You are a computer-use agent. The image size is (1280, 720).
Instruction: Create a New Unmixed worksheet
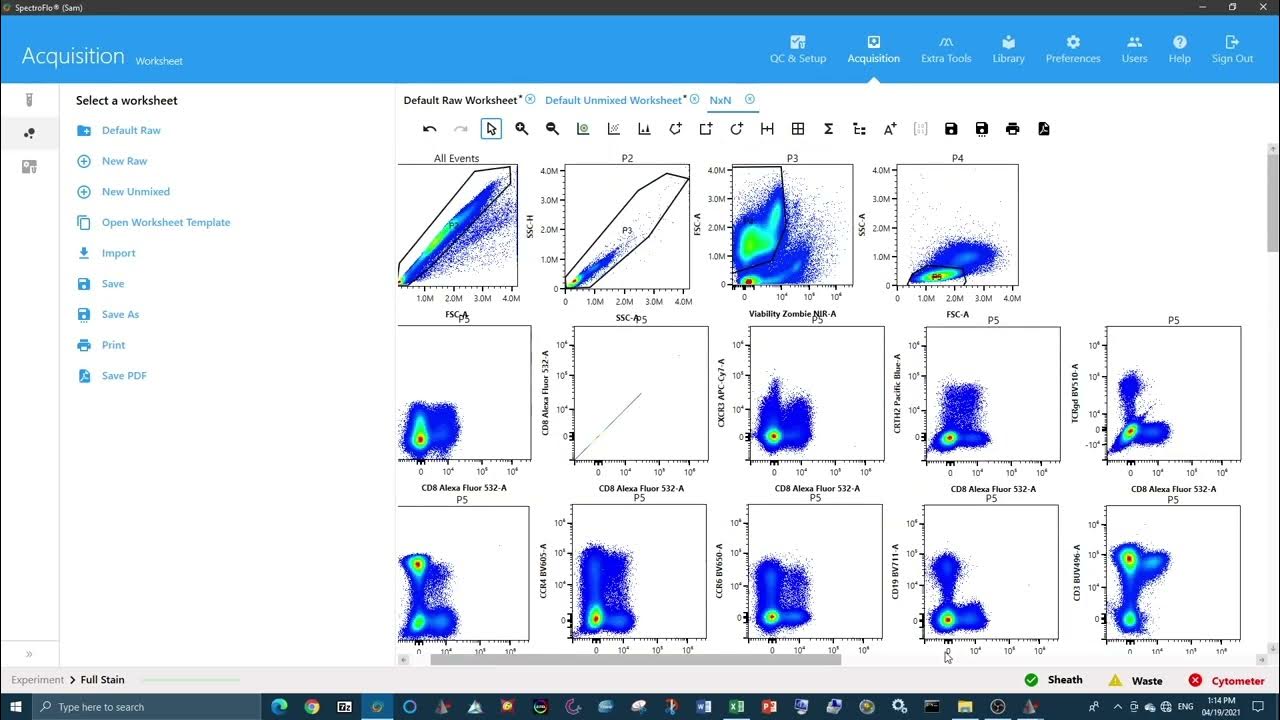(x=136, y=192)
